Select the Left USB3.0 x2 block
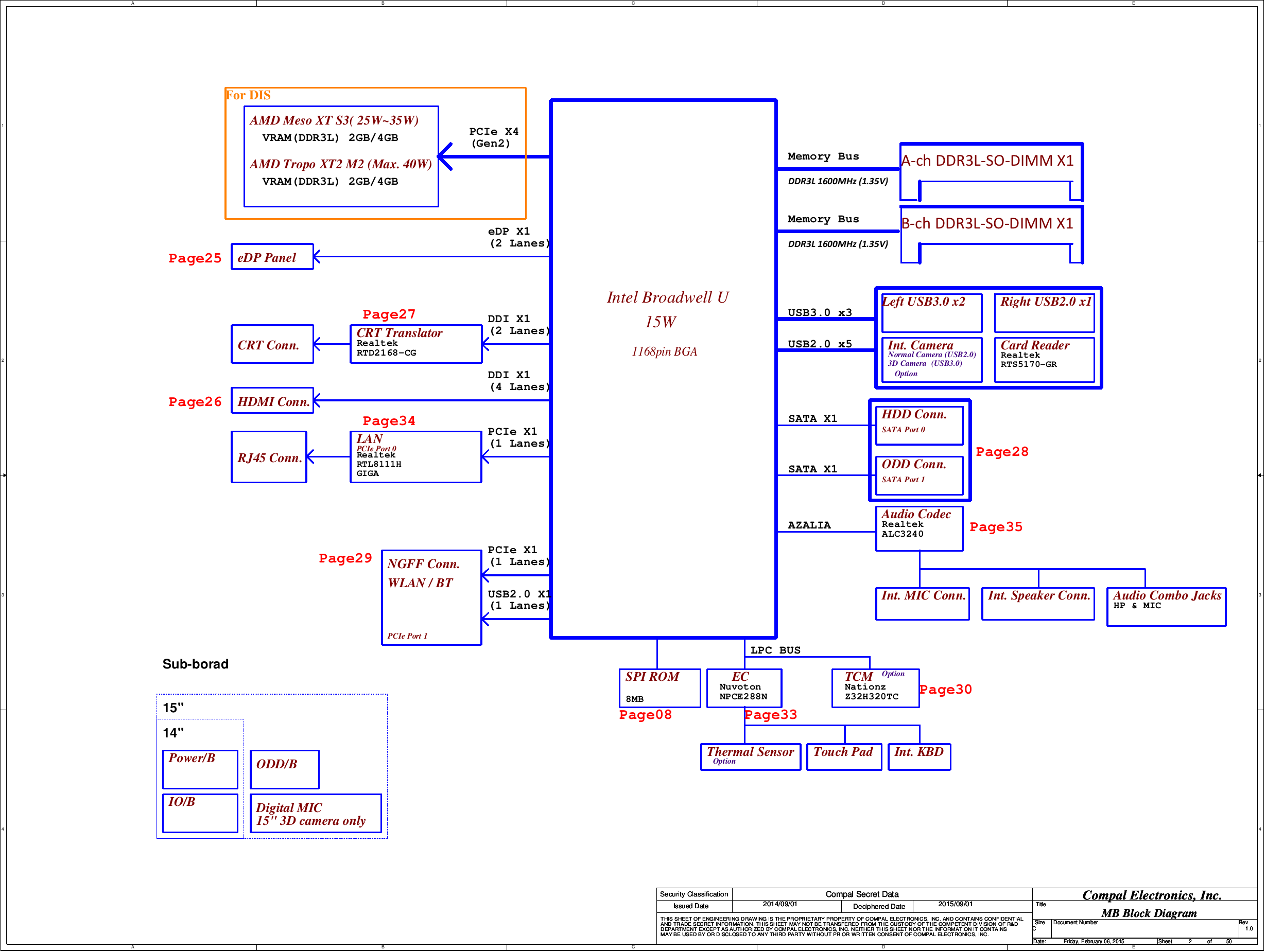Image resolution: width=1266 pixels, height=952 pixels. (x=932, y=313)
